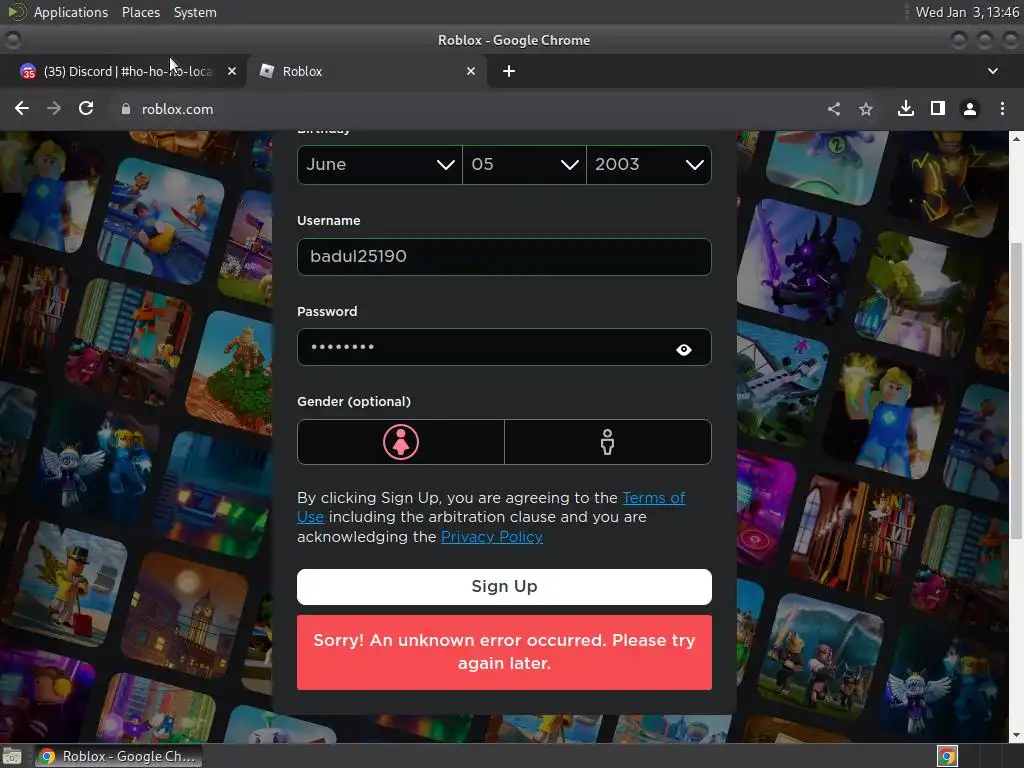Open the Terms of Use link
Screen dimensions: 1024x768
[654, 498]
